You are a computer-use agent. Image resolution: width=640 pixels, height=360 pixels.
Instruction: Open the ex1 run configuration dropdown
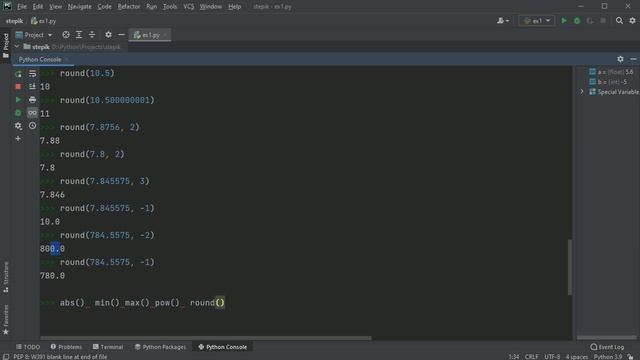(x=537, y=20)
